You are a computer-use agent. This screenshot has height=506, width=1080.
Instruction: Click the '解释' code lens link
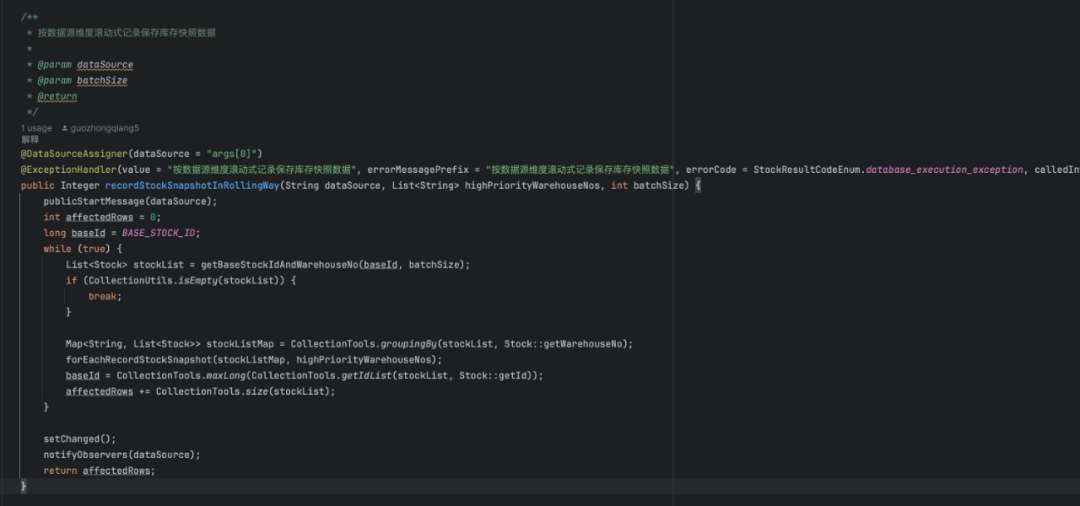click(x=30, y=139)
